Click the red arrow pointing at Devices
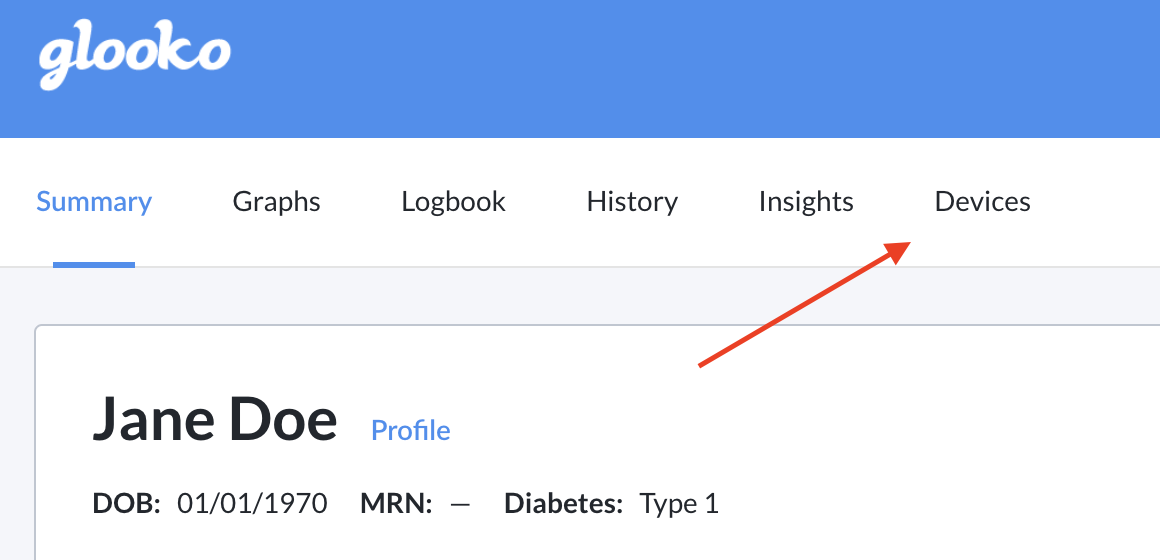This screenshot has height=560, width=1160. 805,303
